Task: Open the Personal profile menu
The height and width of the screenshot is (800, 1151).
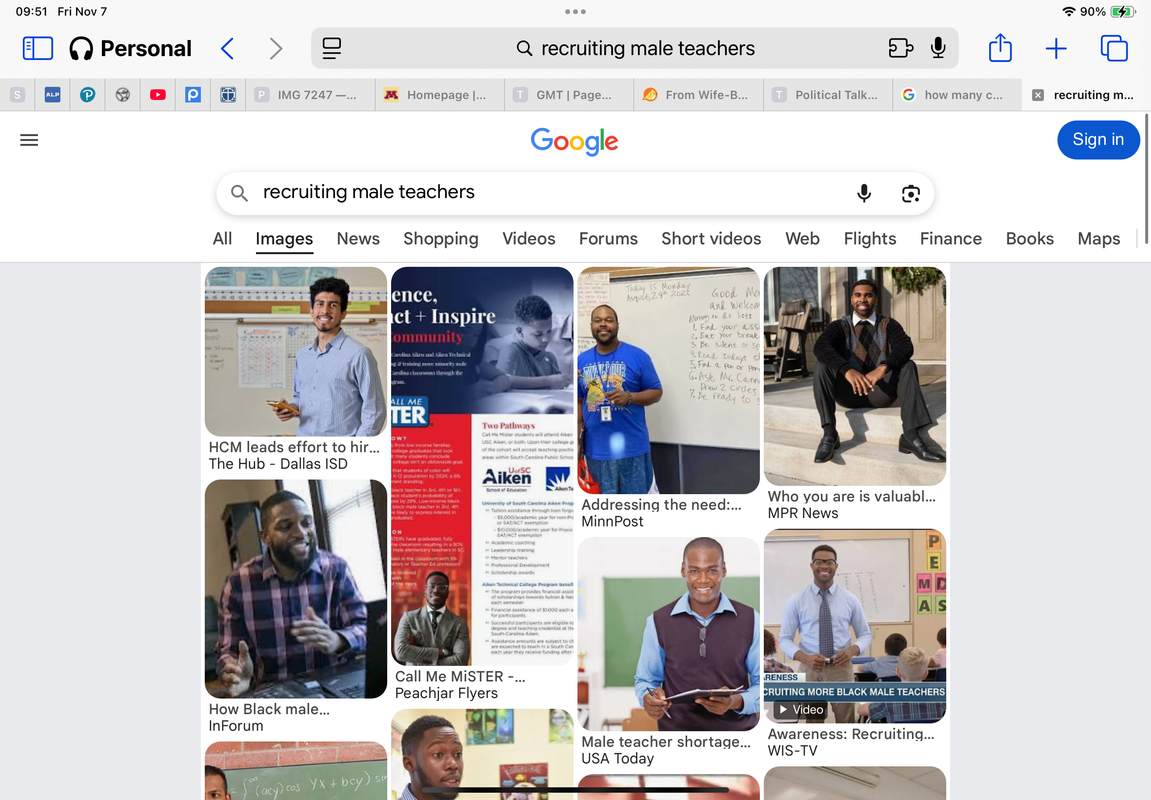Action: tap(131, 48)
